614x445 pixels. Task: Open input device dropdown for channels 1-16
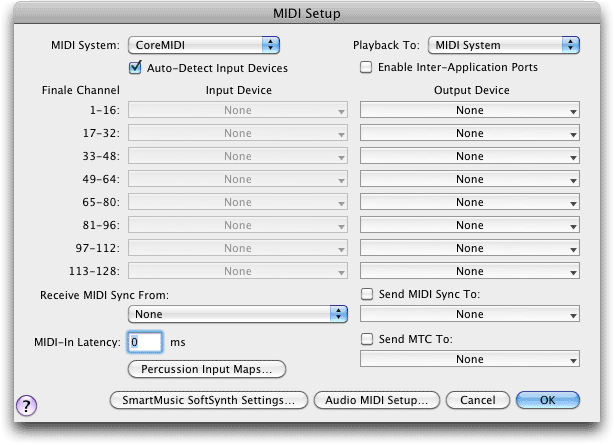coord(238,110)
